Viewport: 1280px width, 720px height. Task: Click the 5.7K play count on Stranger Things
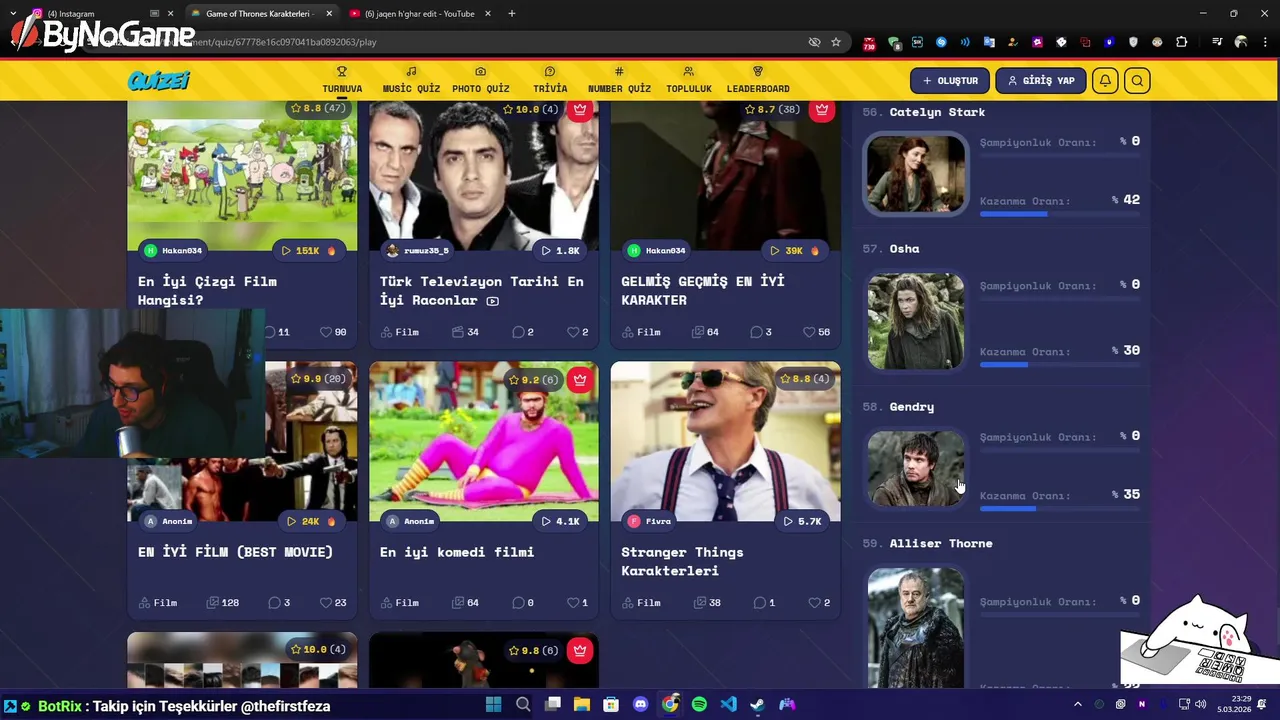tap(802, 521)
